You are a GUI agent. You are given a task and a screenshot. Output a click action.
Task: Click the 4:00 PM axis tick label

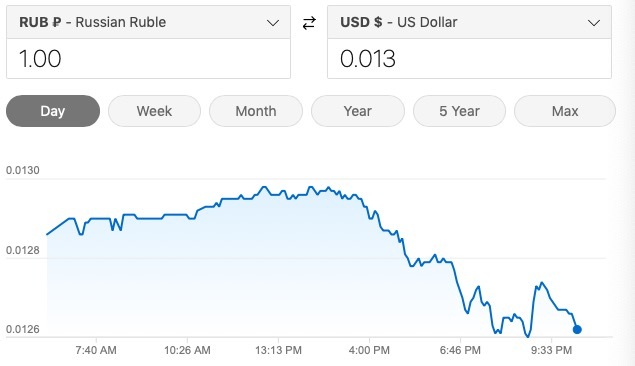coord(369,350)
